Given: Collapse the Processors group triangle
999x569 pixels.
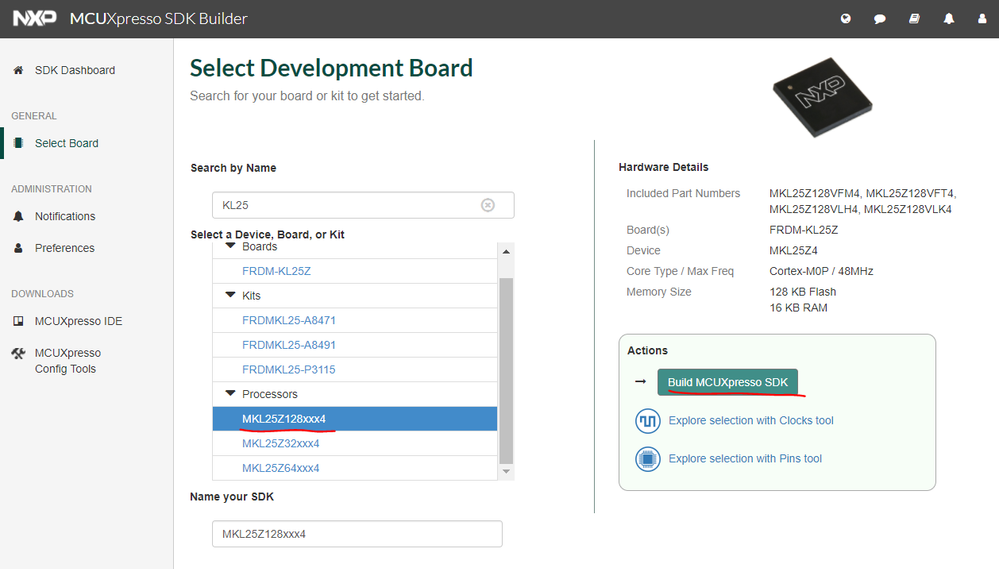Looking at the screenshot, I should pyautogui.click(x=231, y=394).
